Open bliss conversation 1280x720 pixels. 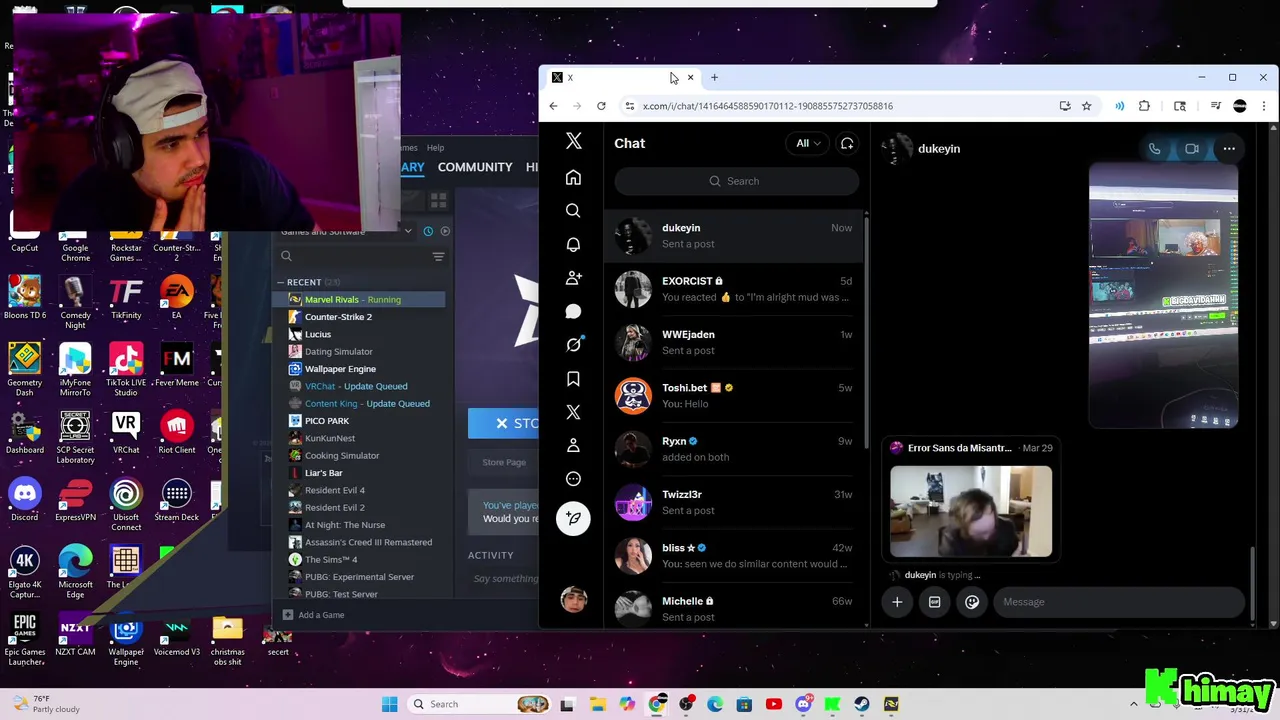point(734,556)
